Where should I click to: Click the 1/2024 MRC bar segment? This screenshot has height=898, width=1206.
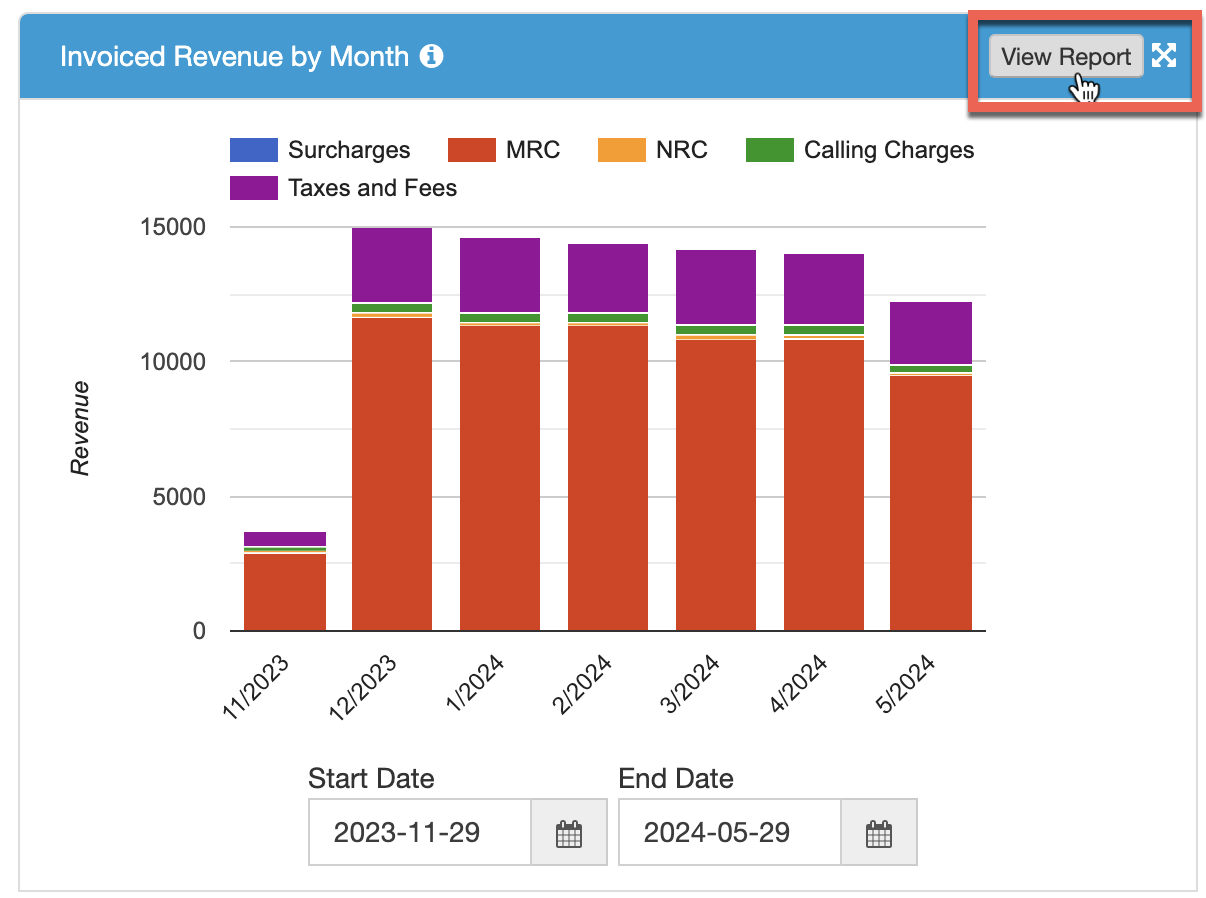point(500,478)
